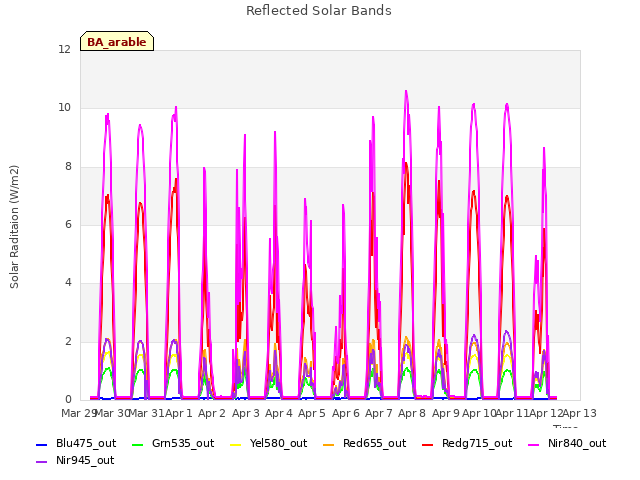Select the Redg715_out legend label
The image size is (640, 480).
[x=477, y=444]
